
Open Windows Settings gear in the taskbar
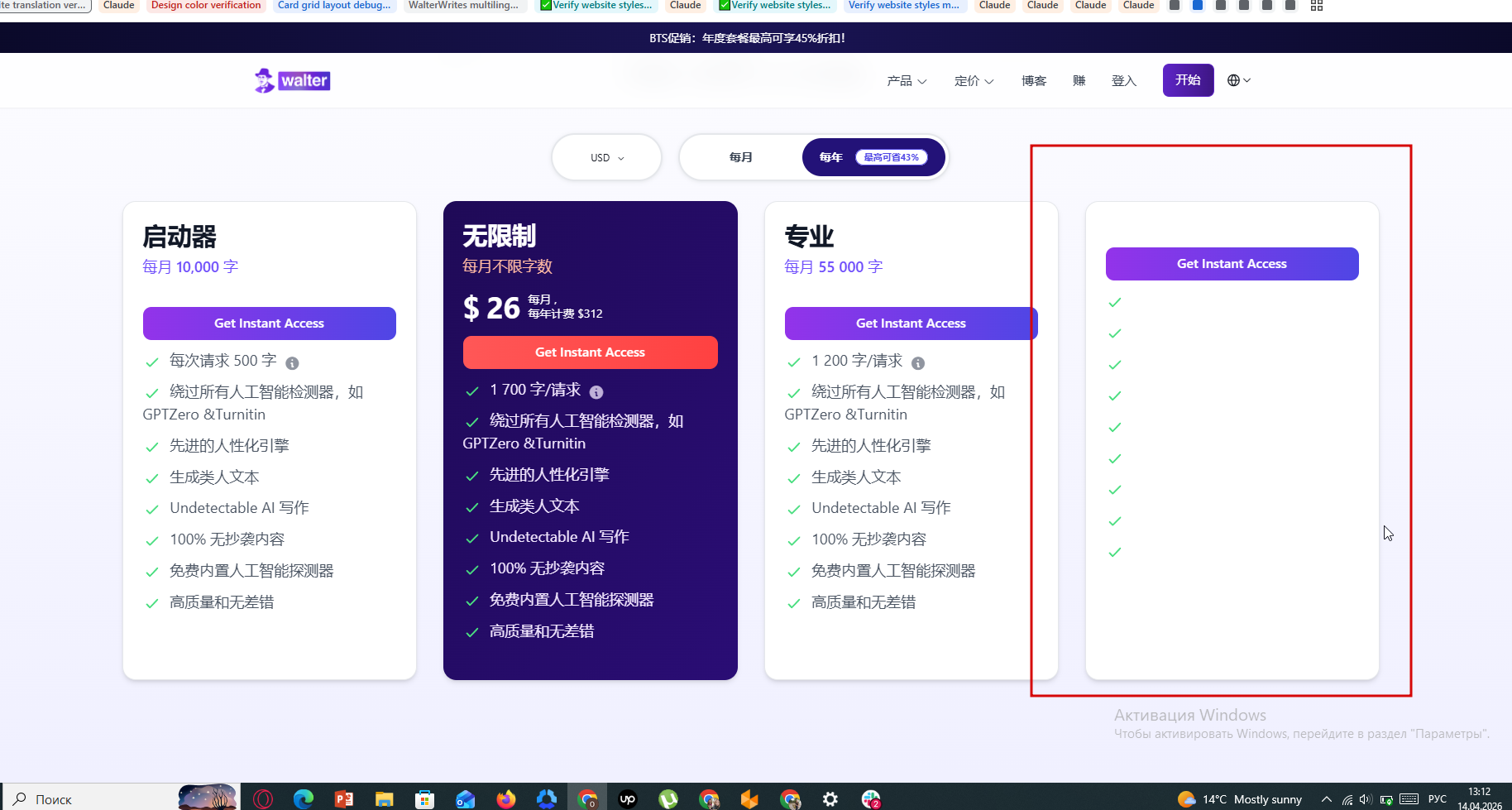pyautogui.click(x=830, y=798)
